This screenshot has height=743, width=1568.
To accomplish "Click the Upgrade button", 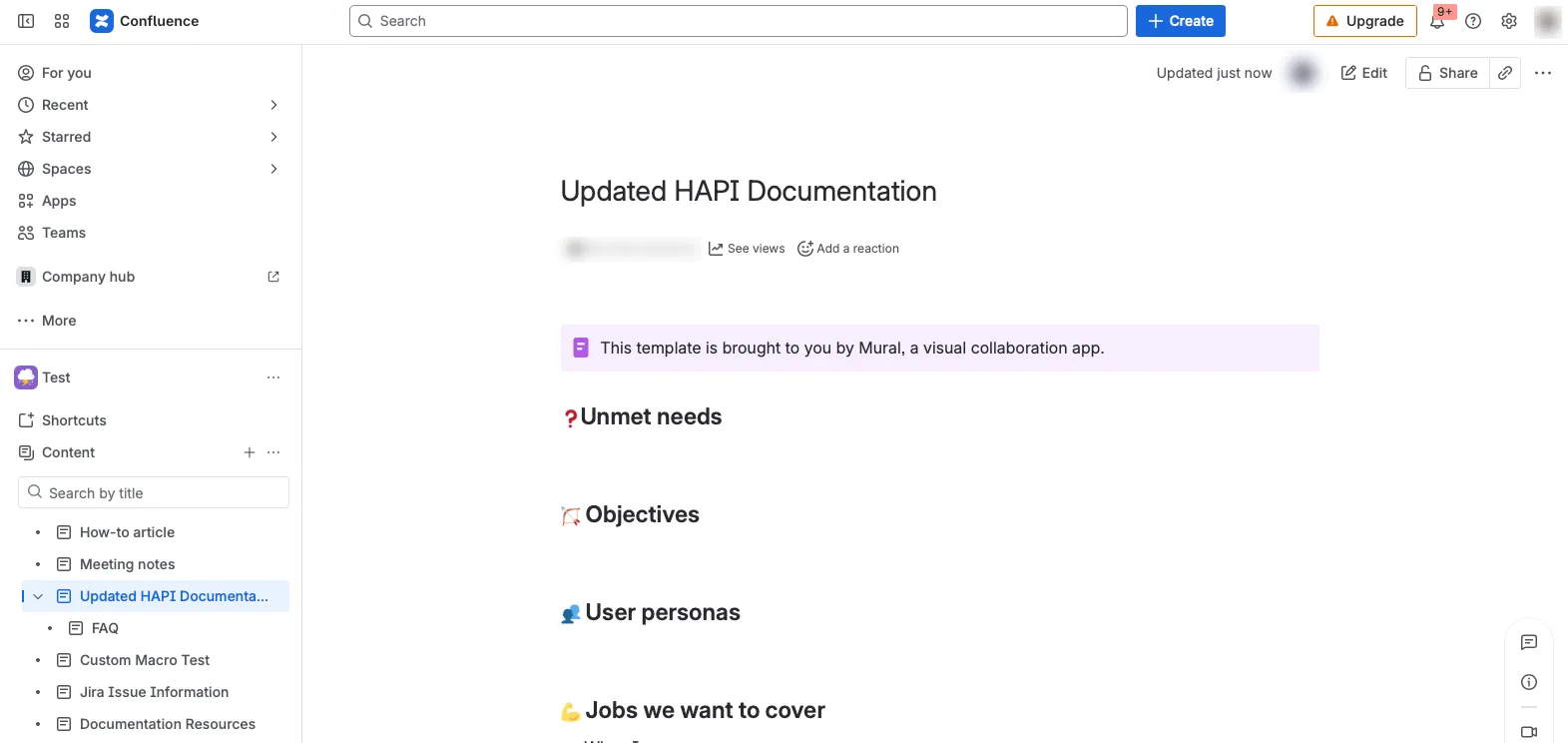I will point(1365,21).
